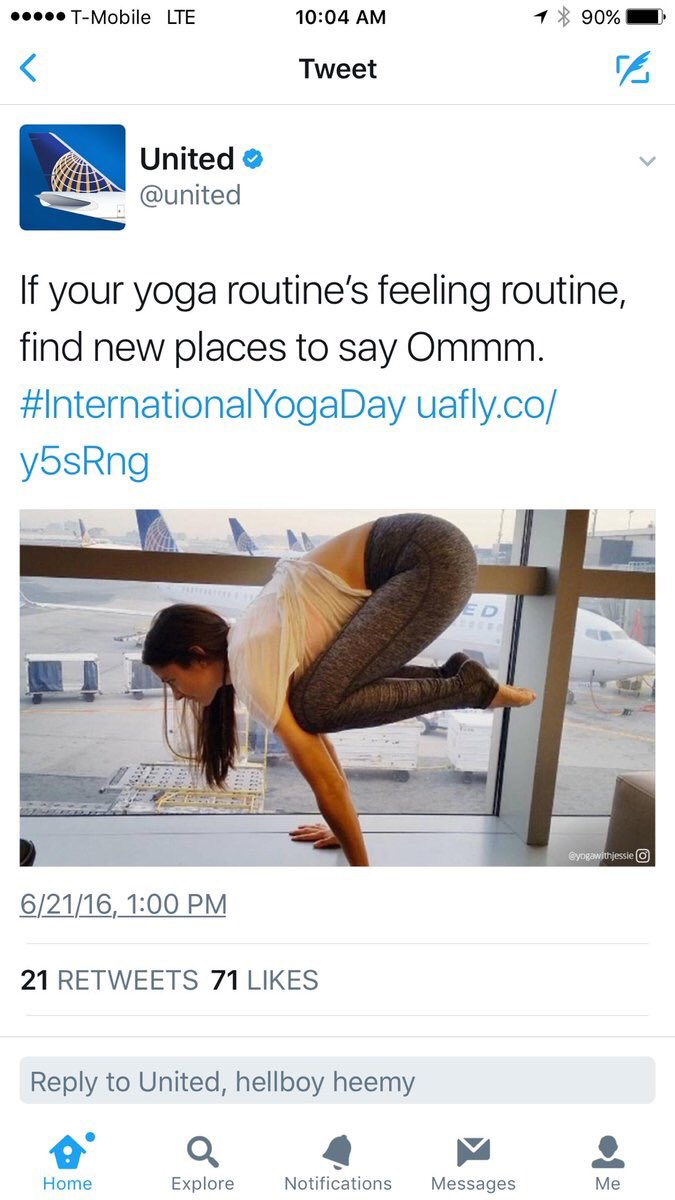This screenshot has width=675, height=1200.
Task: Switch to the Home tab
Action: (68, 1163)
